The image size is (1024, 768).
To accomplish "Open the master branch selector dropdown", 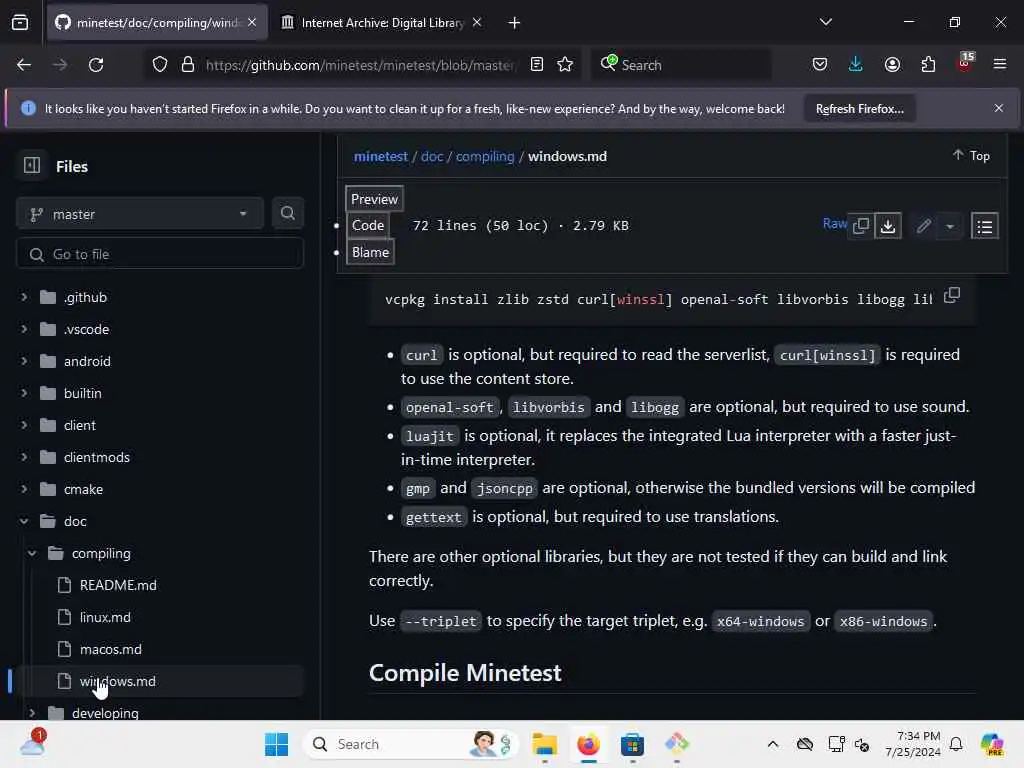I will pos(139,214).
